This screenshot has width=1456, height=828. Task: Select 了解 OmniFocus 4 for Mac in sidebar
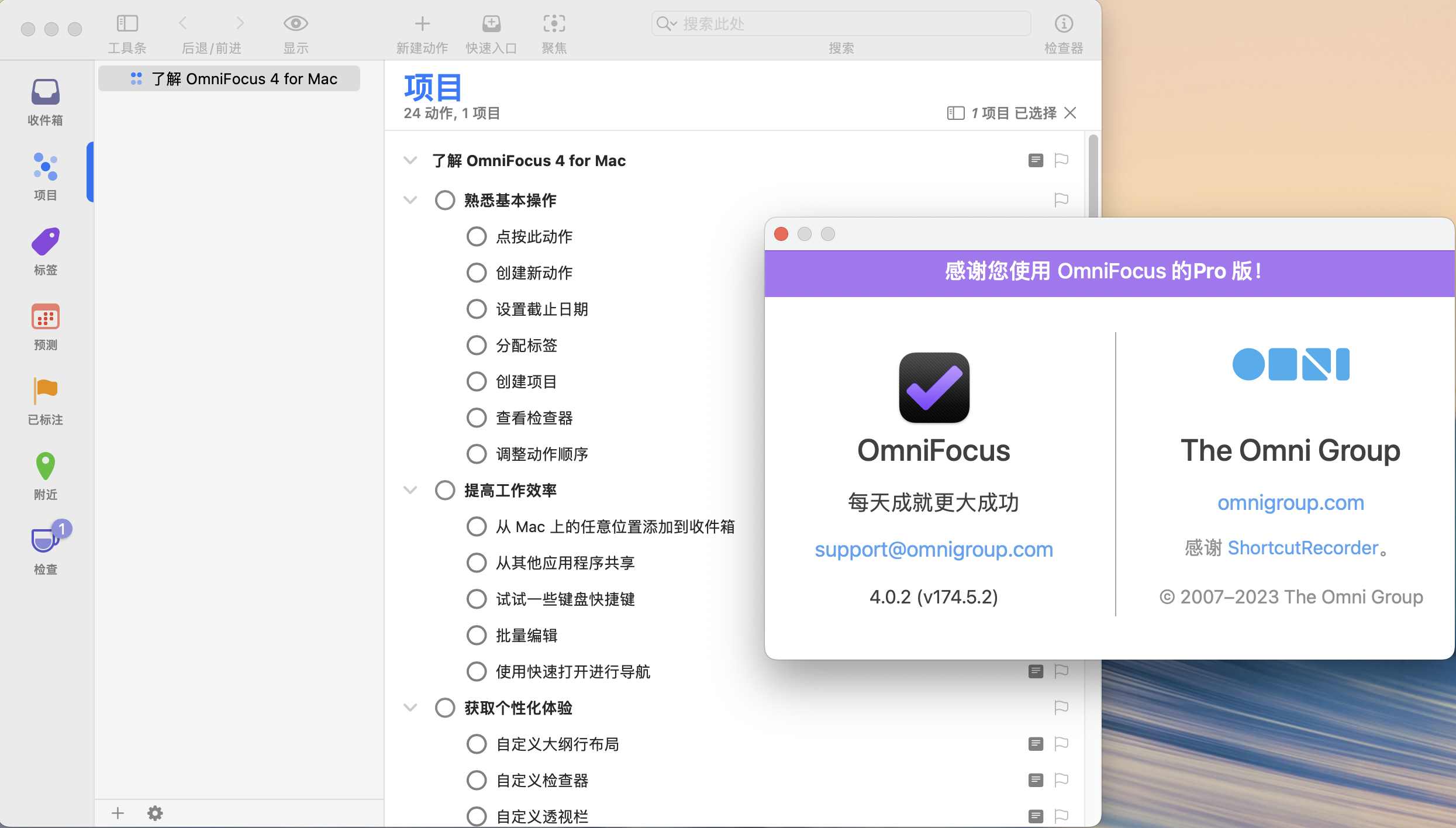(x=229, y=79)
